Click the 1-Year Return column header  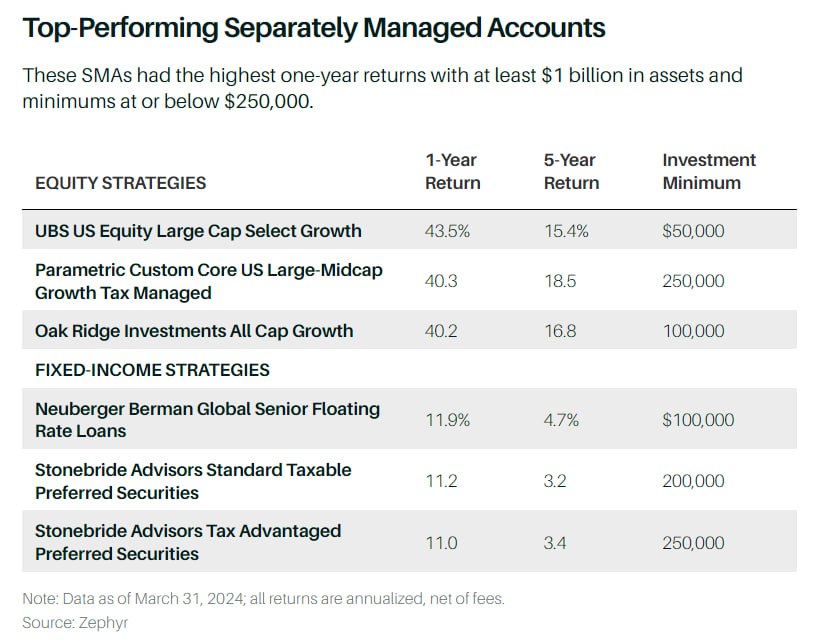click(x=453, y=171)
